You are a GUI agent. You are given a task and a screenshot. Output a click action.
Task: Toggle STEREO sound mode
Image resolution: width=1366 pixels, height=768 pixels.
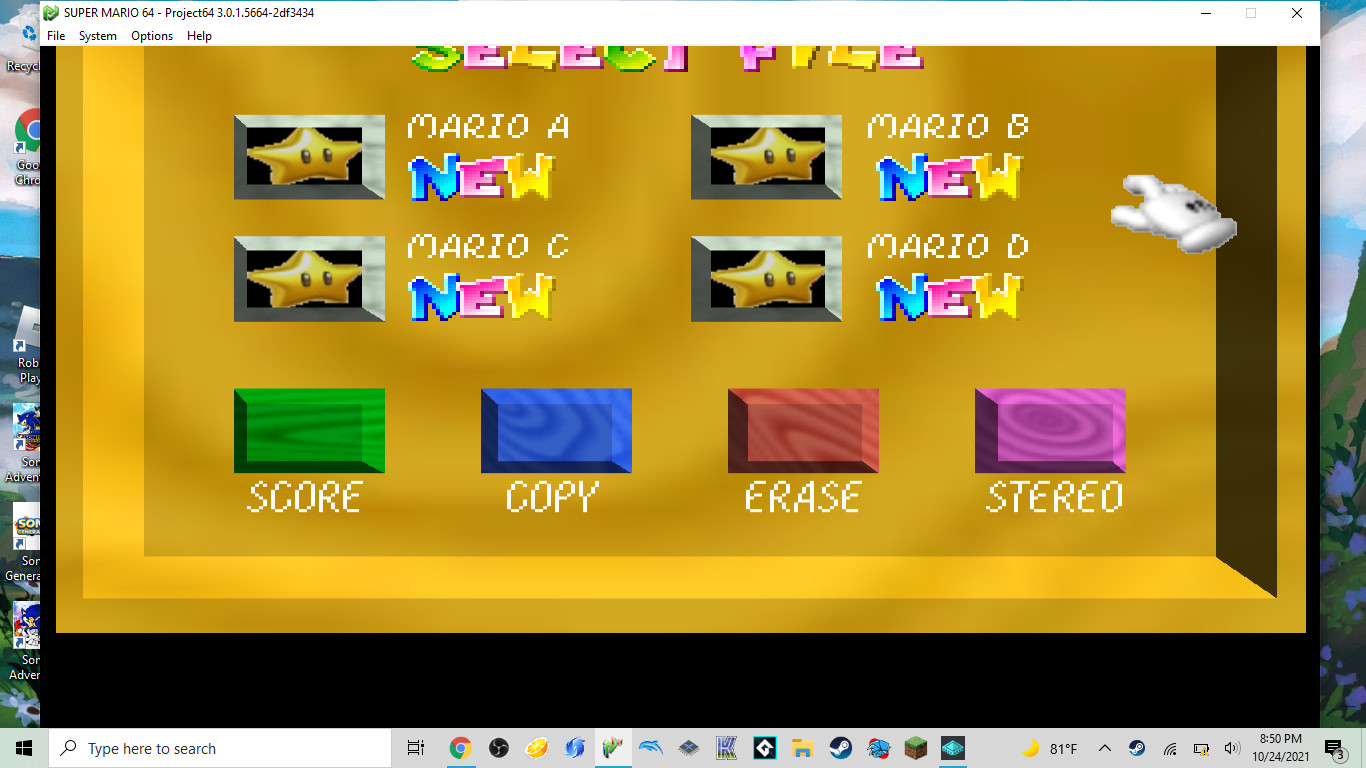tap(1050, 430)
